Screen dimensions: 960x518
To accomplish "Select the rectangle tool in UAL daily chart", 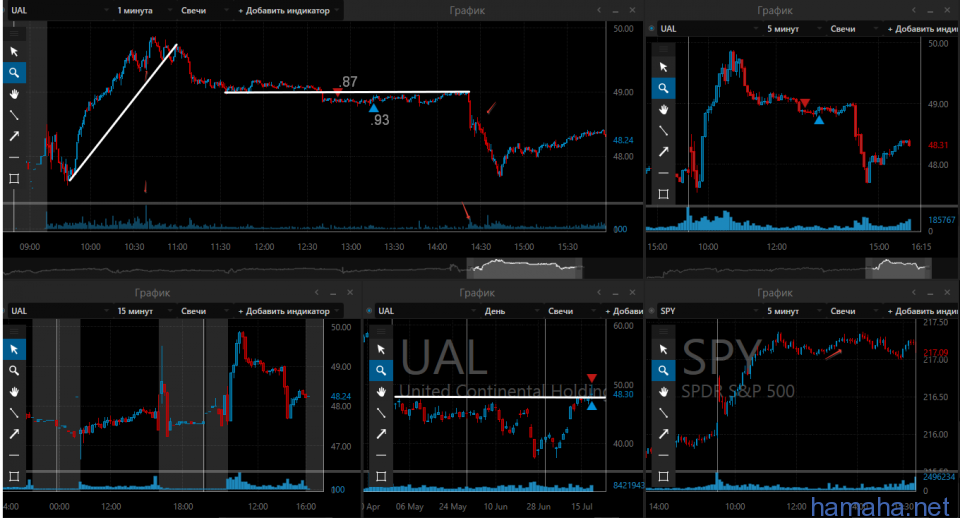I will [x=381, y=476].
